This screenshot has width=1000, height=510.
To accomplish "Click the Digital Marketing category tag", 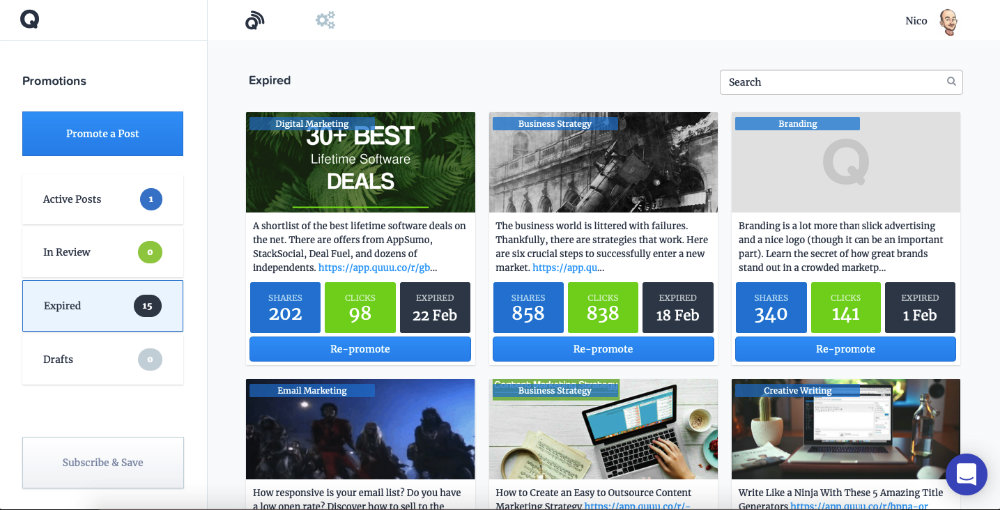I will click(x=312, y=124).
